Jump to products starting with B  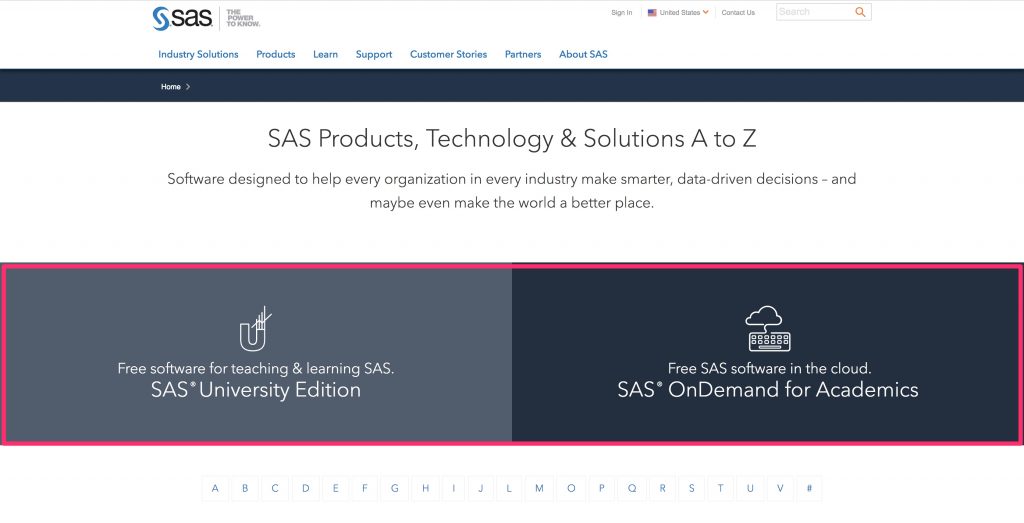click(245, 488)
